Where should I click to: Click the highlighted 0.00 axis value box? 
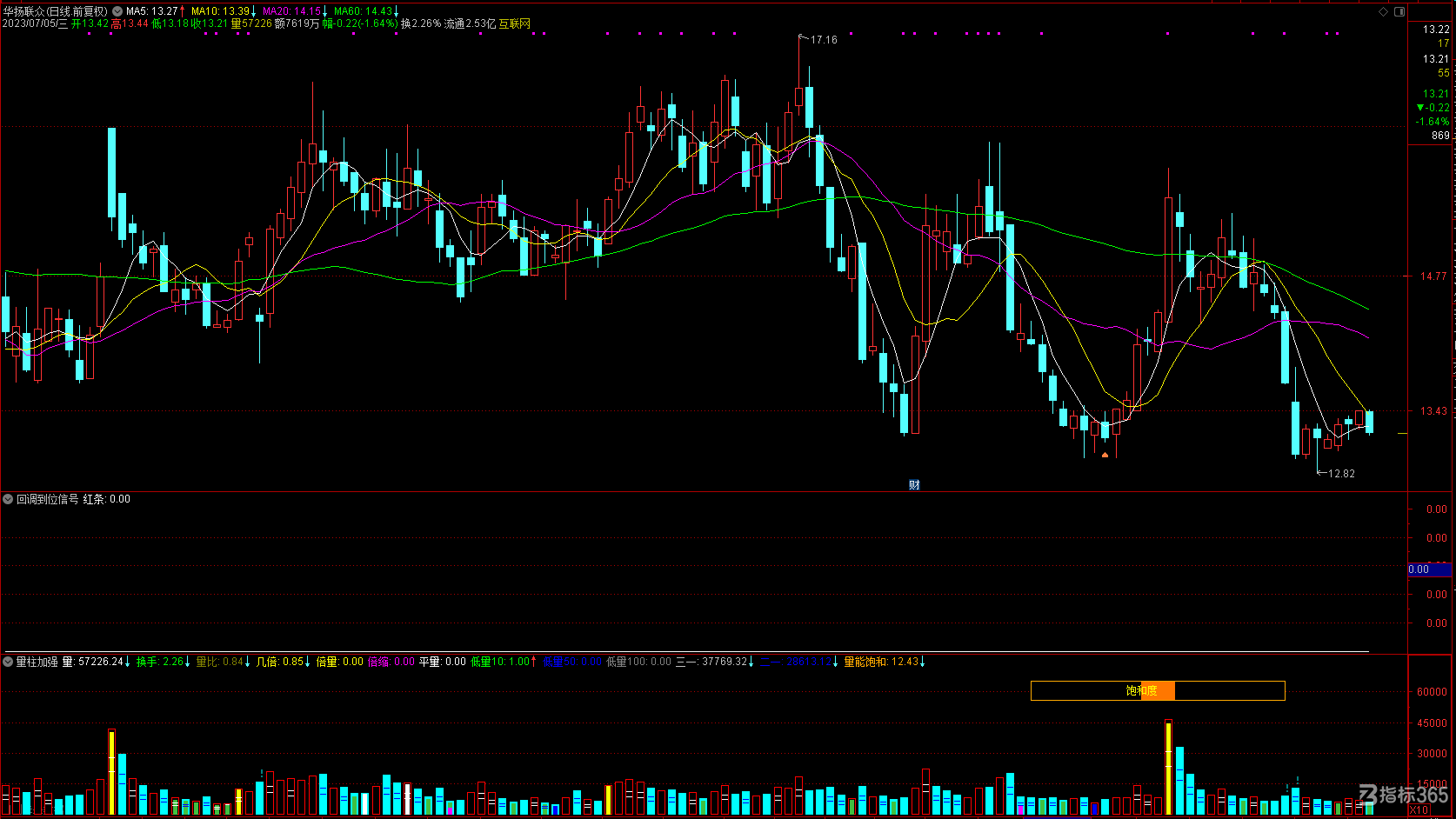1430,569
